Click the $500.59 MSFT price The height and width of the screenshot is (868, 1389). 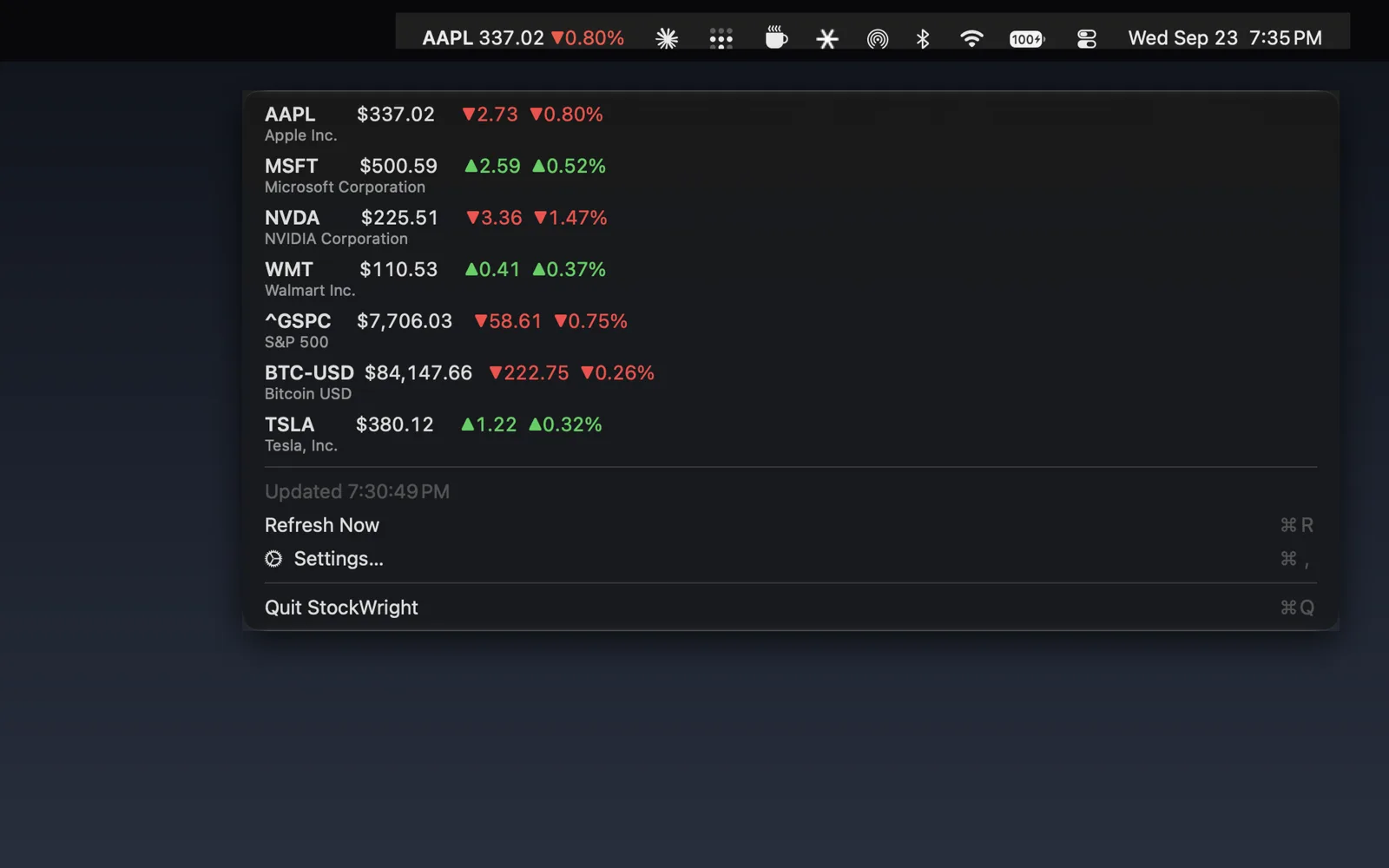398,166
